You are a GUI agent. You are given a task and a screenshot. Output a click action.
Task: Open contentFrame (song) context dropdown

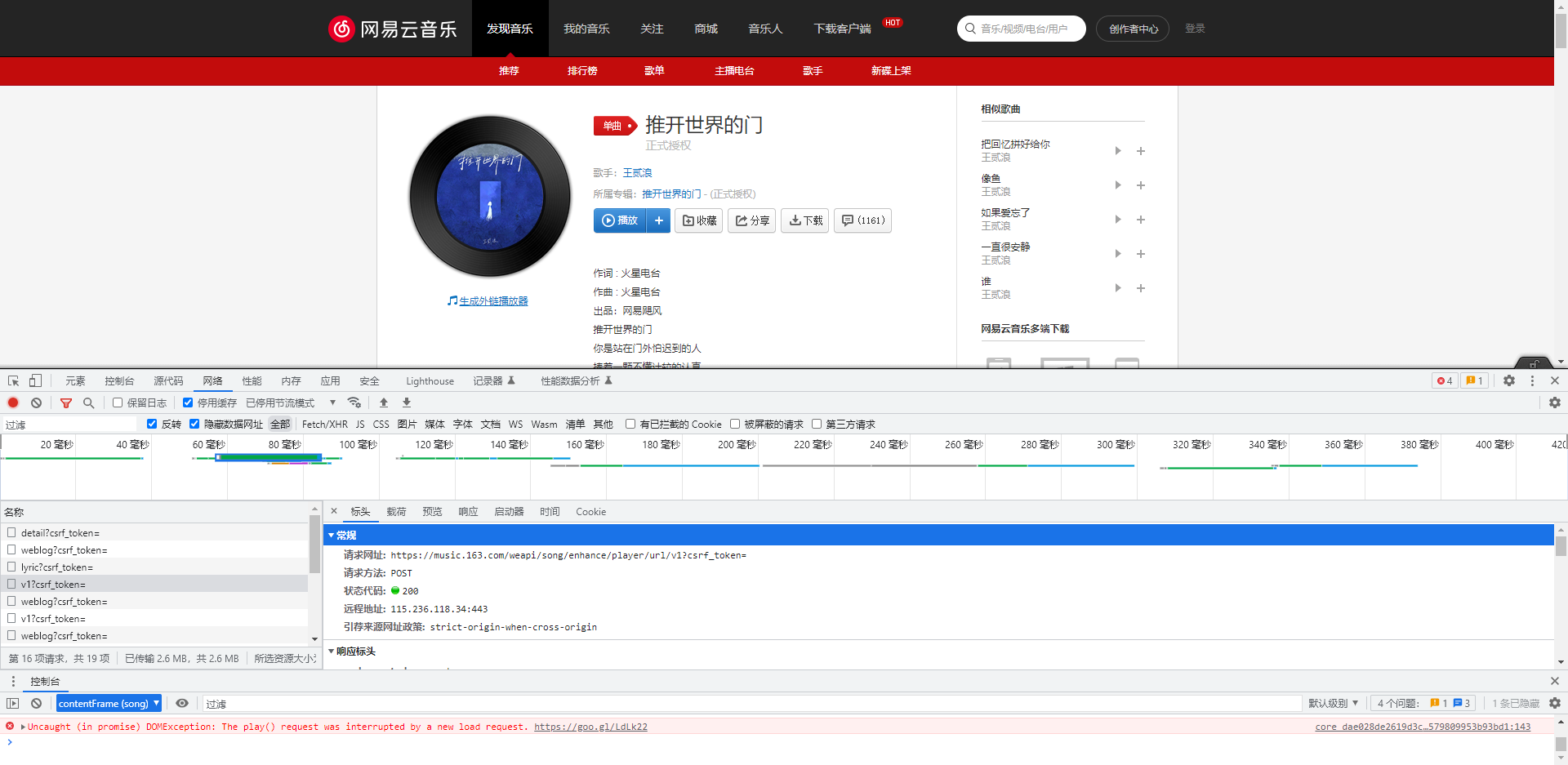pyautogui.click(x=109, y=703)
